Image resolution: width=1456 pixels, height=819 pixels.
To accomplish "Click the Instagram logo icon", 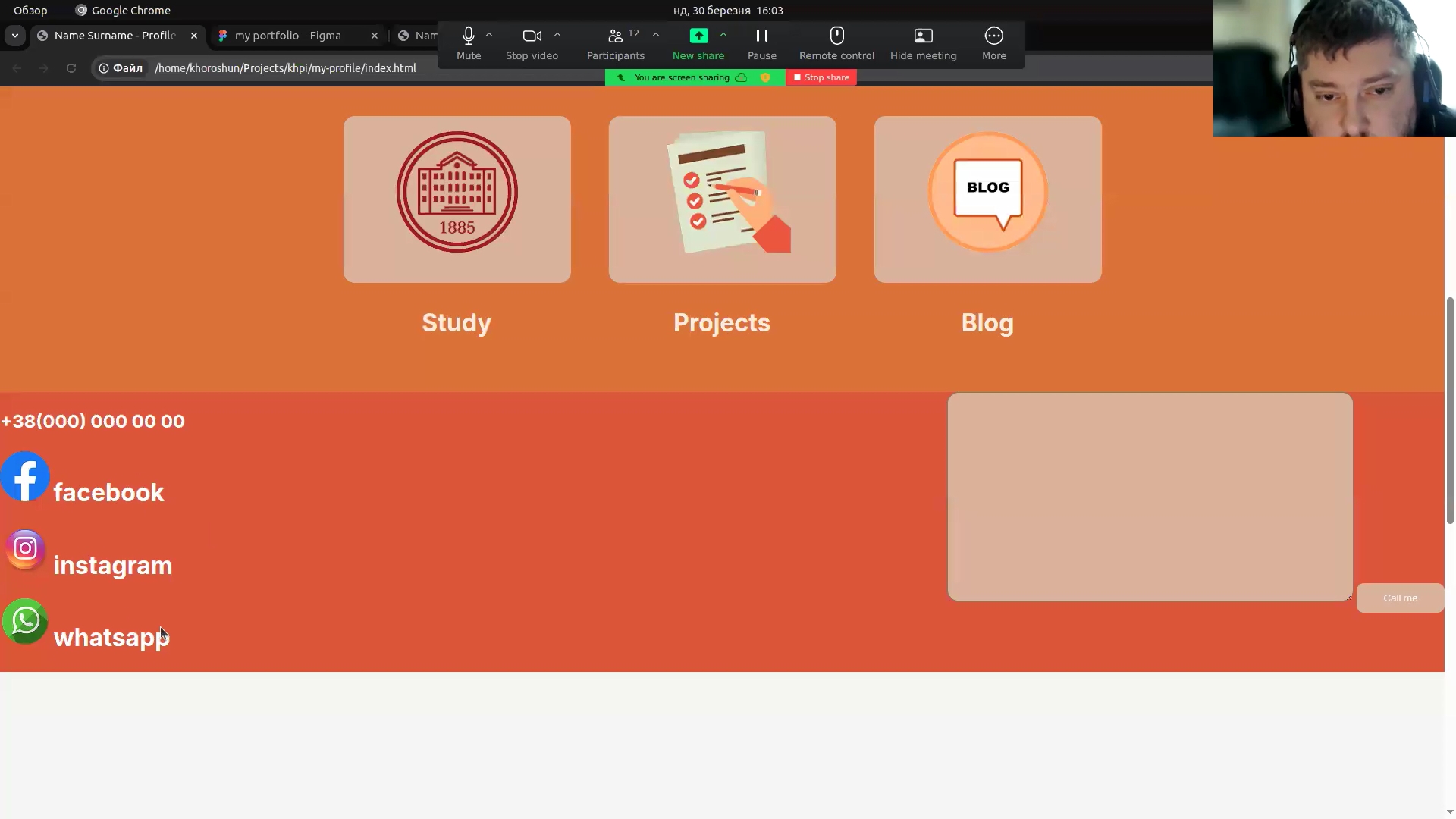I will (x=25, y=548).
